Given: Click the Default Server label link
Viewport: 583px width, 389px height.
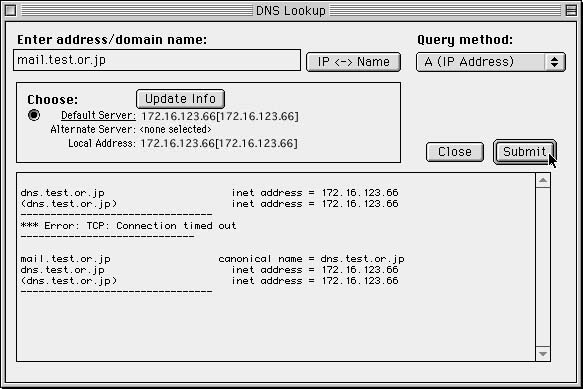Looking at the screenshot, I should (99, 116).
